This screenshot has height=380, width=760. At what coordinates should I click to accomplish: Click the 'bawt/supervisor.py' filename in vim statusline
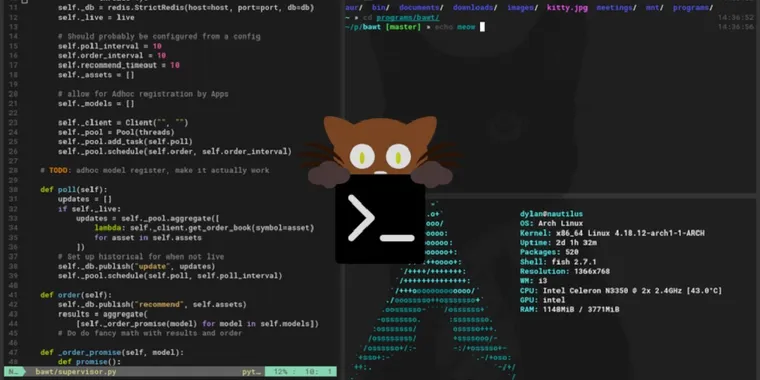tap(76, 372)
